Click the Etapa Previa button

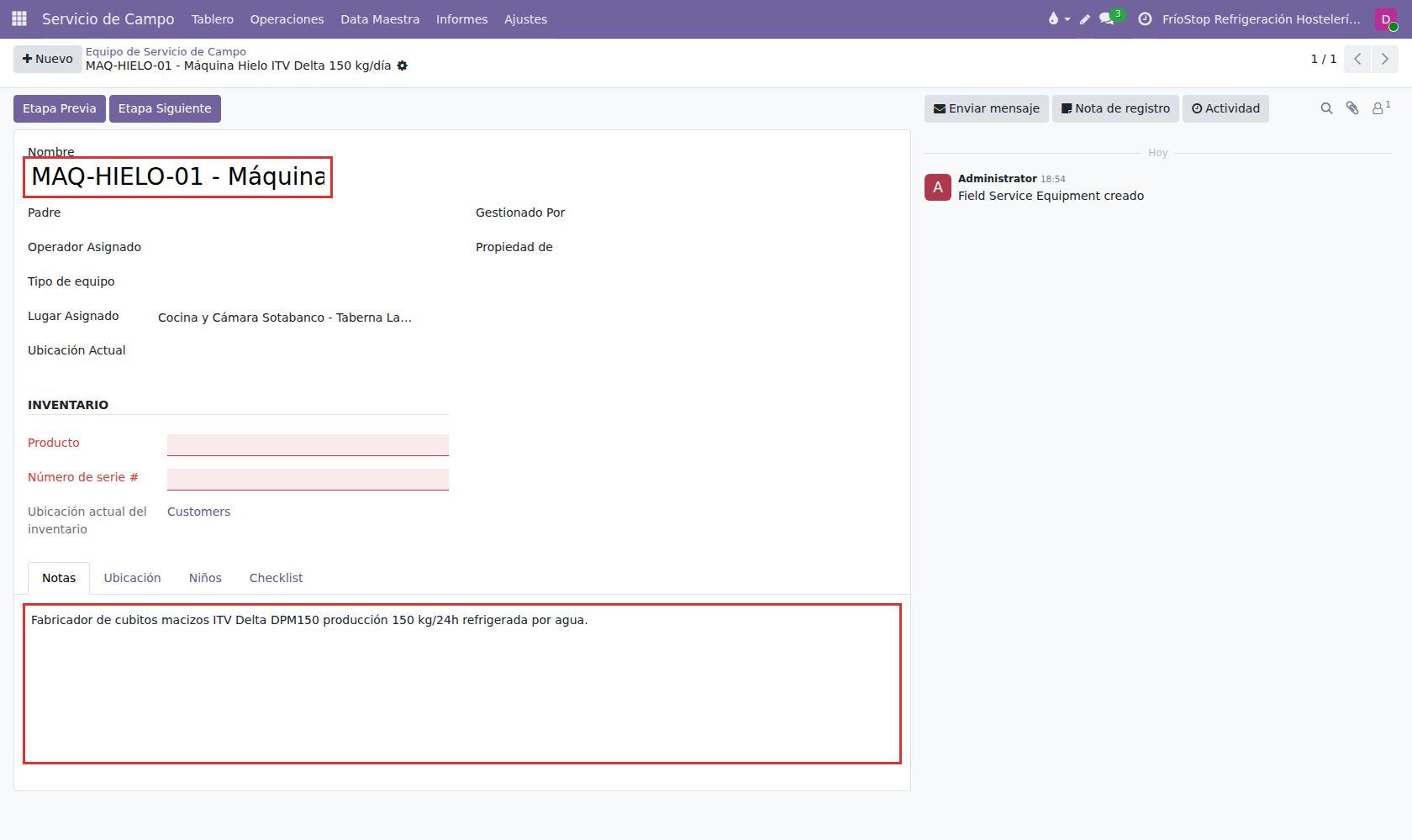click(60, 108)
